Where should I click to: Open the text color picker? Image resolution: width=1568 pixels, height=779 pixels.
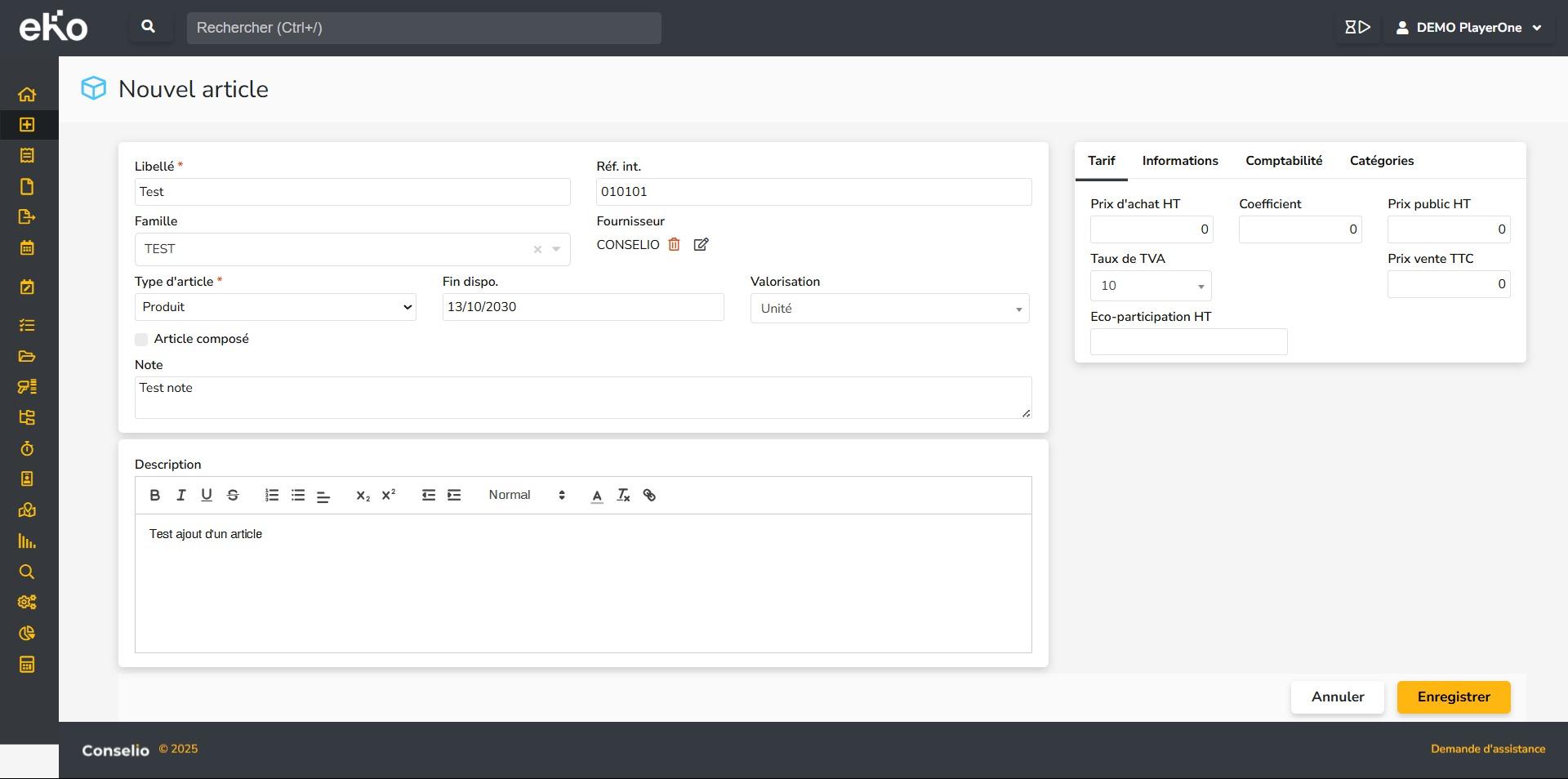coord(597,495)
